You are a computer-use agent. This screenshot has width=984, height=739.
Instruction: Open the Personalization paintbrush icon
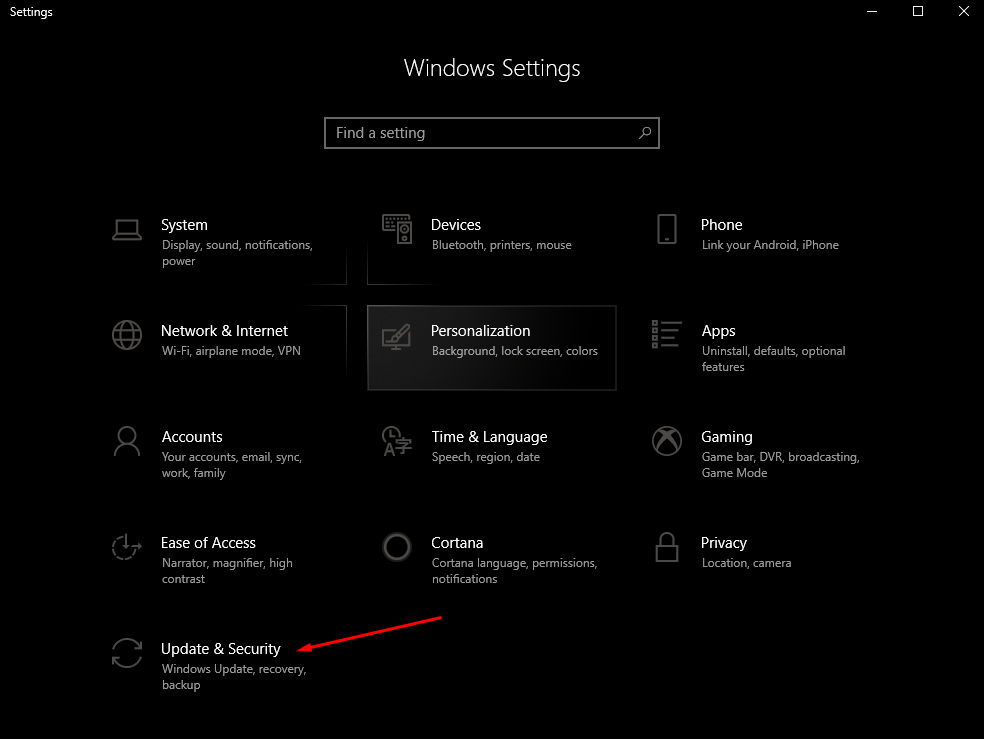(397, 335)
